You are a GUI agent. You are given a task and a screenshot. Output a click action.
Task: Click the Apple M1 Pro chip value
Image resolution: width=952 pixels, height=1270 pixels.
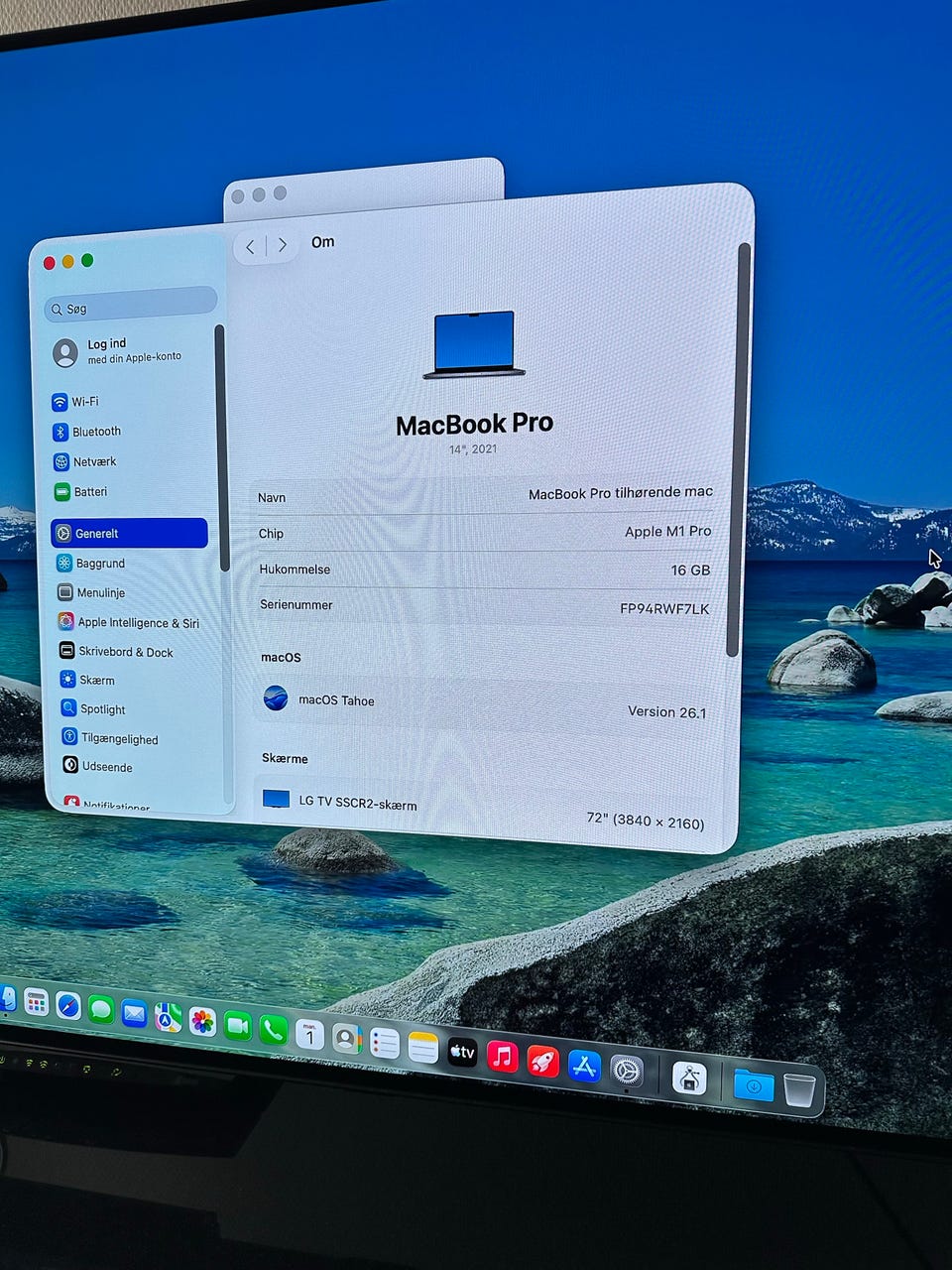667,531
